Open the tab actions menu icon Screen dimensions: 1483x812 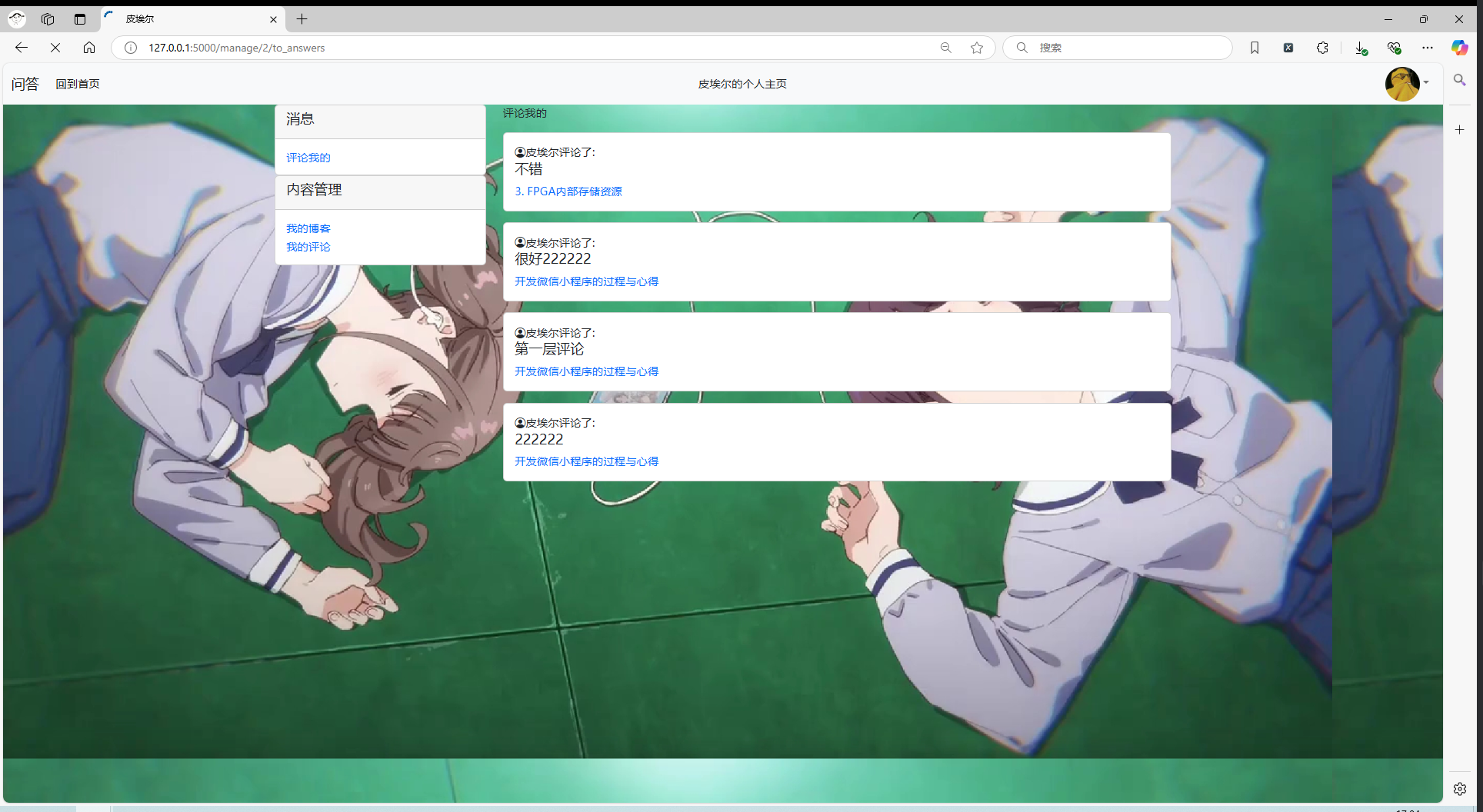pyautogui.click(x=80, y=19)
